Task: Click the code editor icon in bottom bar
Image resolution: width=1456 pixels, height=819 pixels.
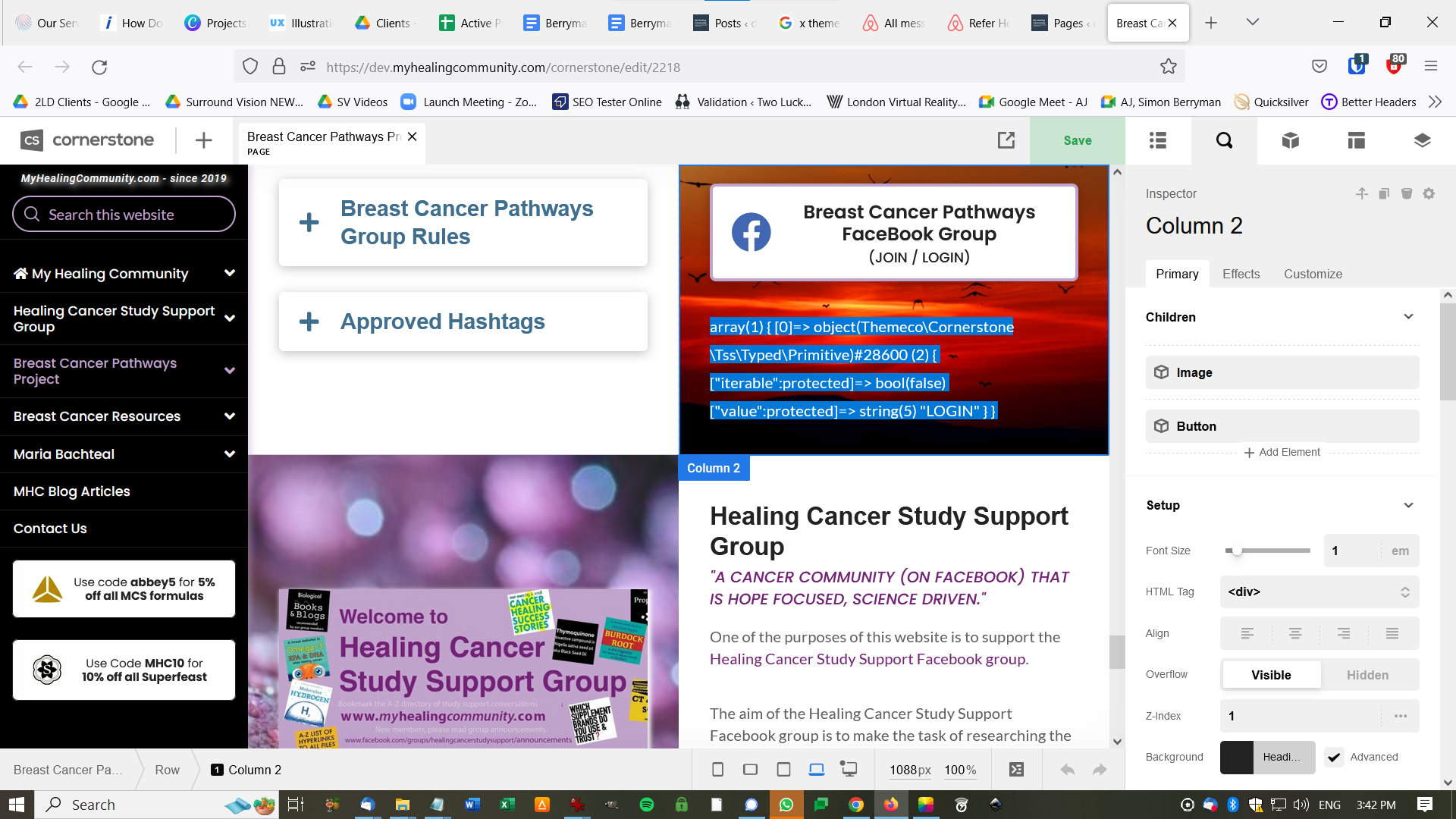Action: [x=1016, y=770]
